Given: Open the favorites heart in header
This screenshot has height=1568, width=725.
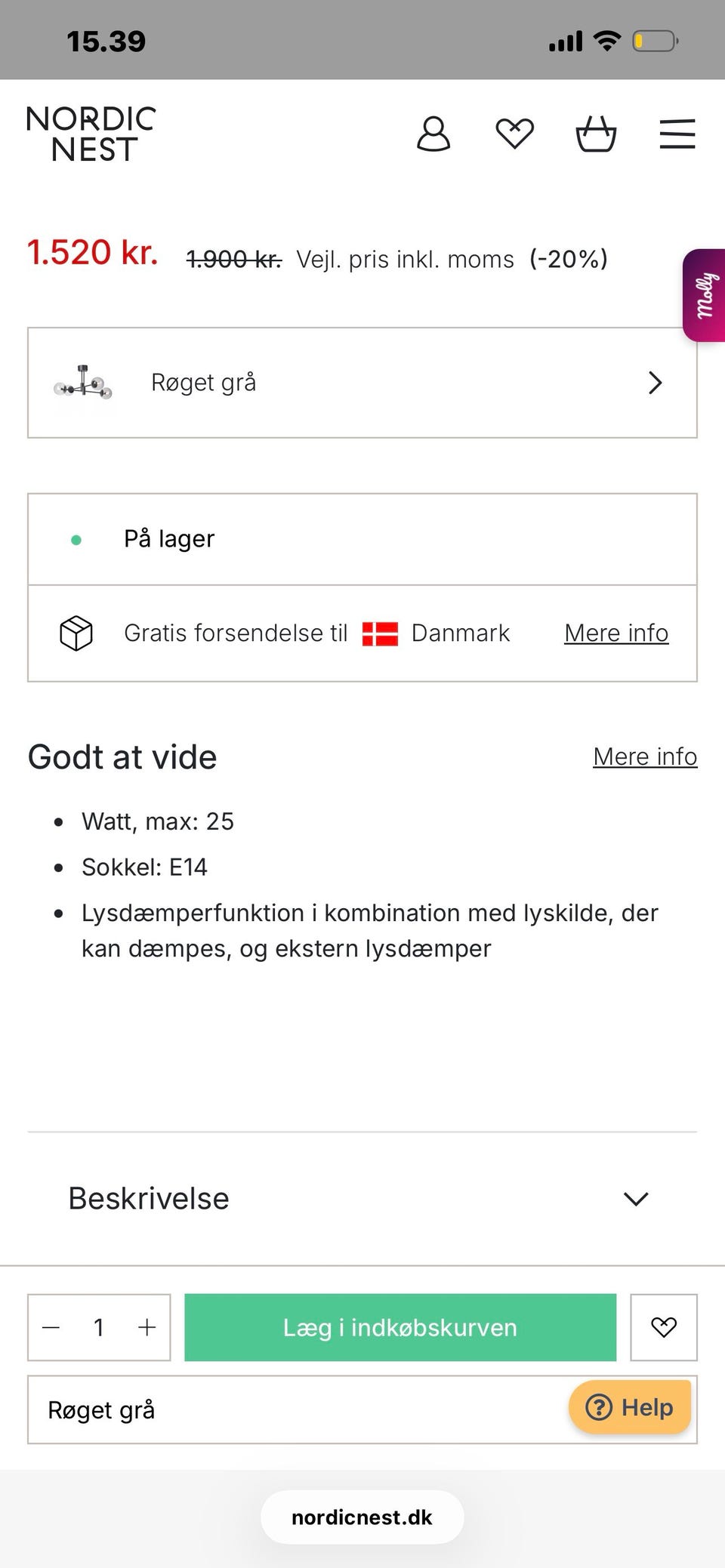Looking at the screenshot, I should 515,134.
